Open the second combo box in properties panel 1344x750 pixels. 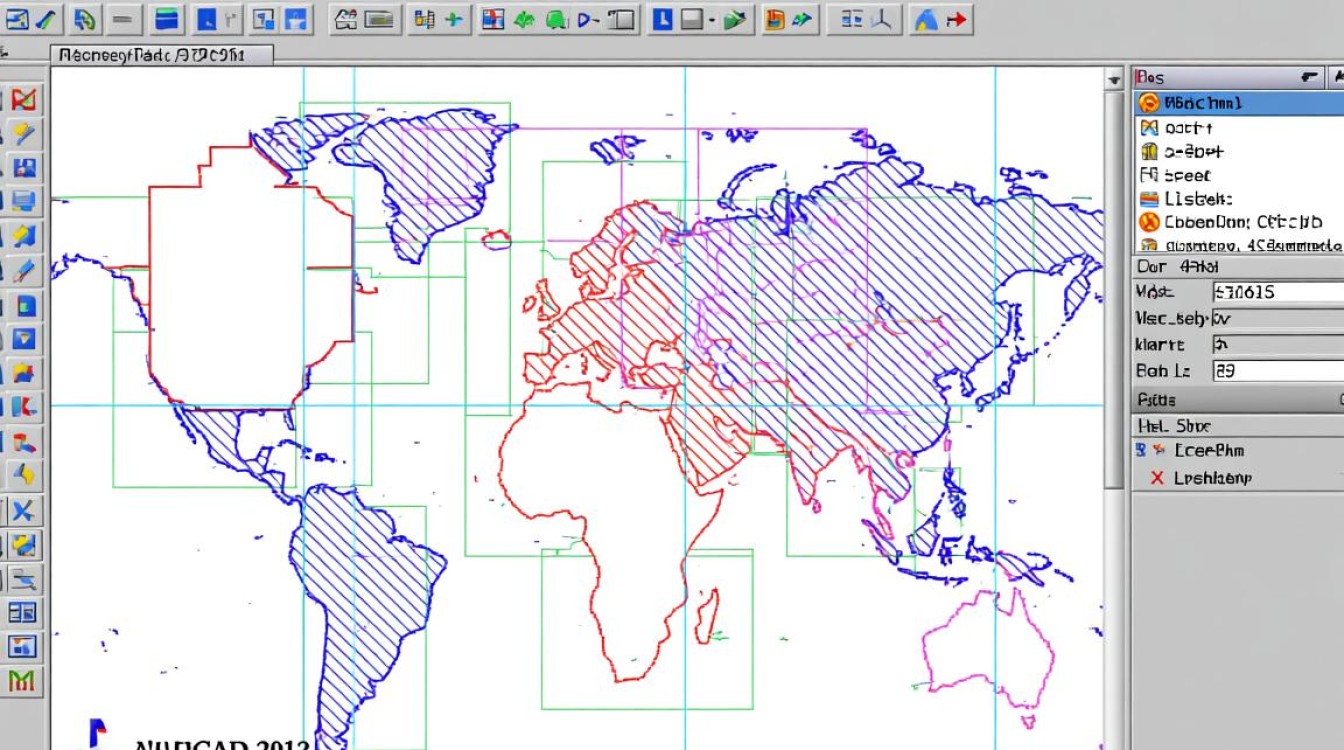click(1276, 318)
